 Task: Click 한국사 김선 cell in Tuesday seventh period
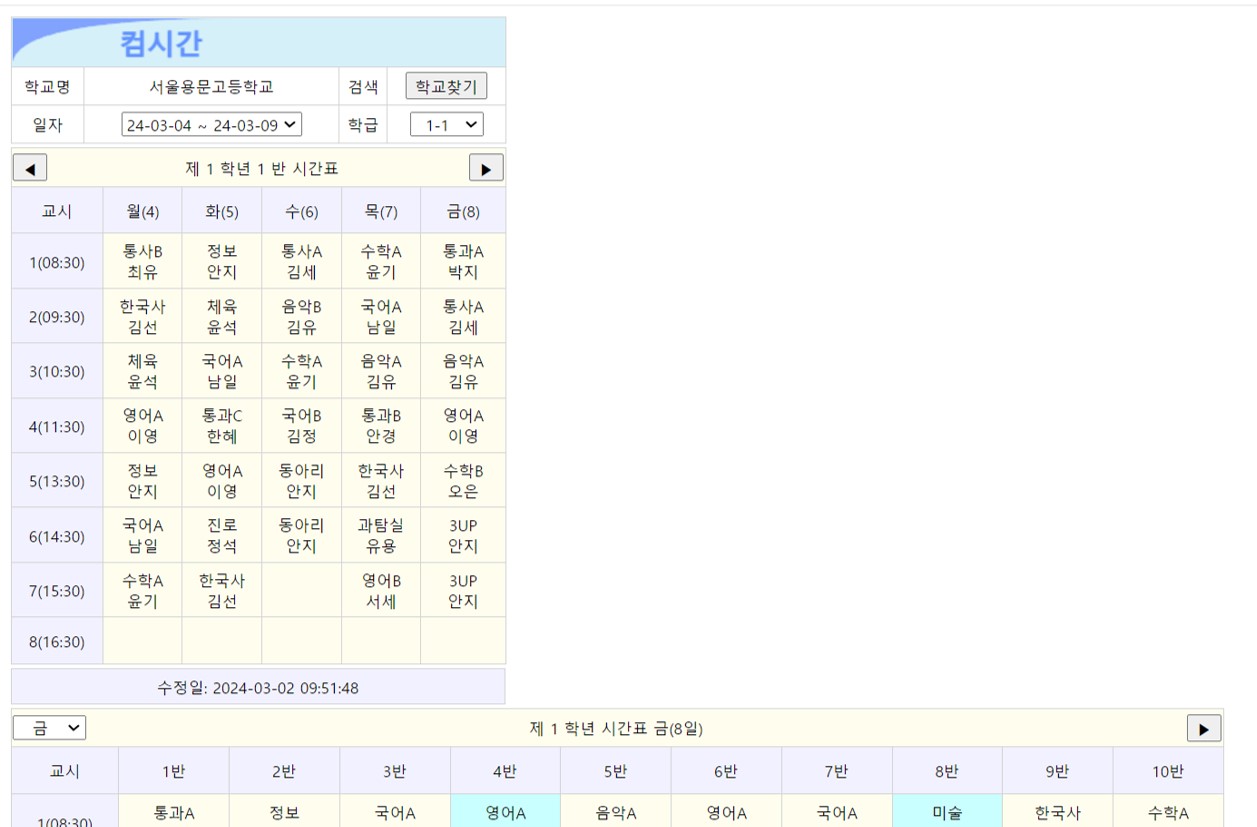point(222,591)
